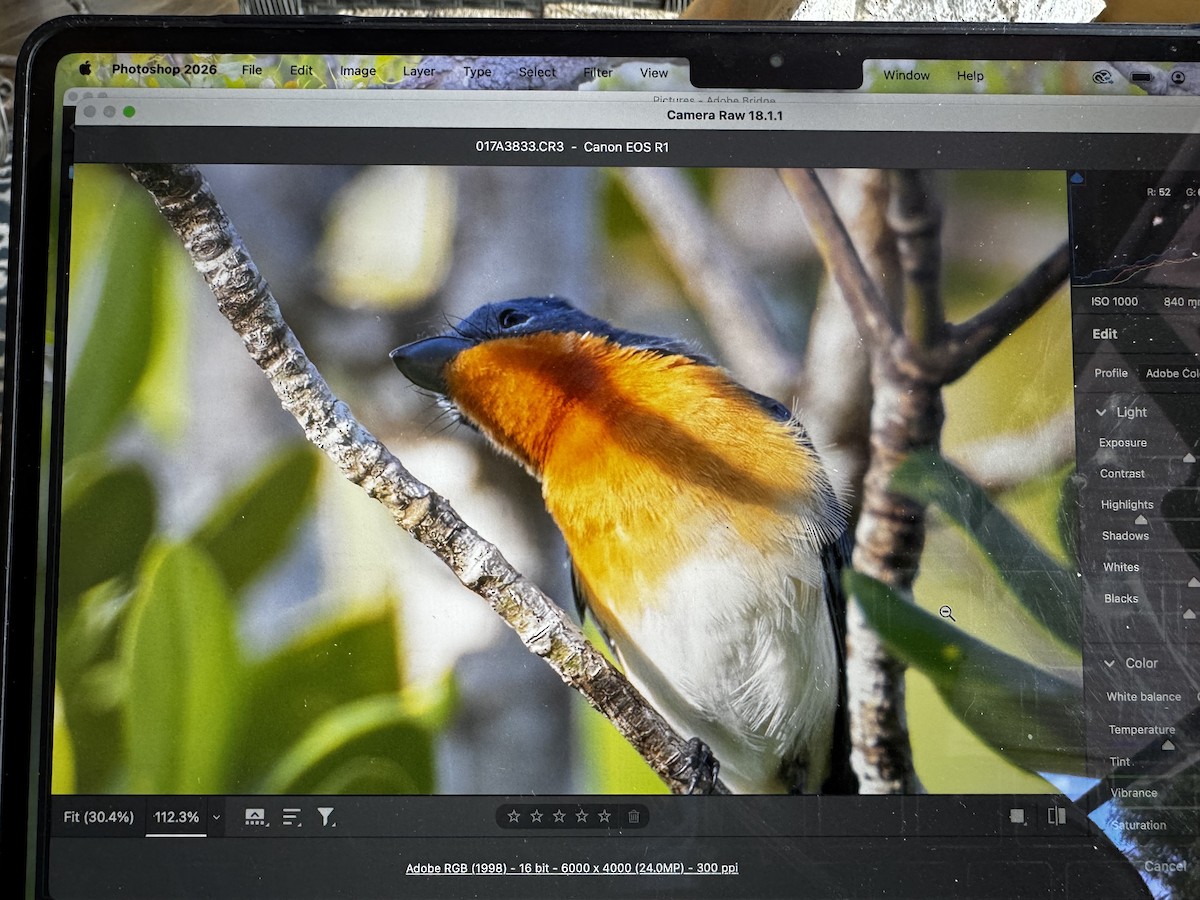The width and height of the screenshot is (1200, 900).
Task: Open the Apple menu
Action: pyautogui.click(x=85, y=69)
